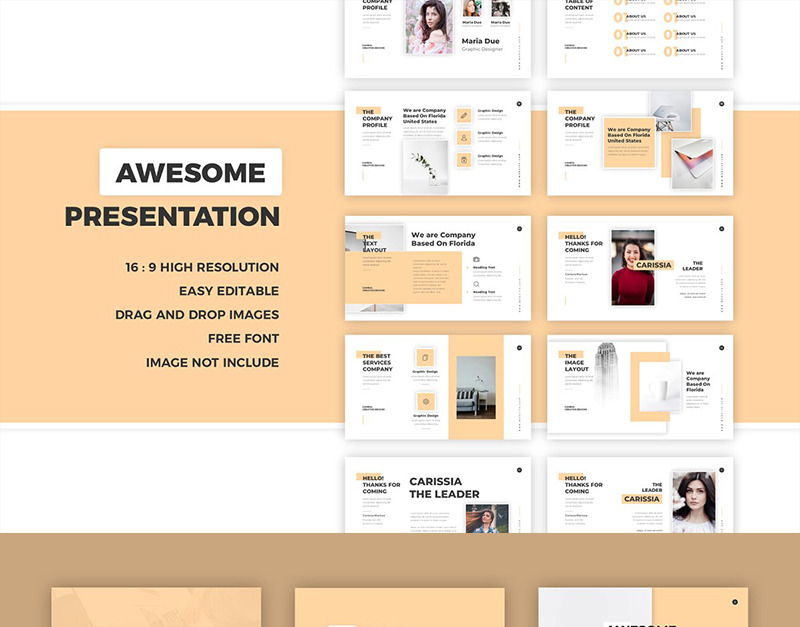Click the 'THE BEST SERVICES COMPANY' slide title
This screenshot has height=627, width=800.
tap(378, 362)
